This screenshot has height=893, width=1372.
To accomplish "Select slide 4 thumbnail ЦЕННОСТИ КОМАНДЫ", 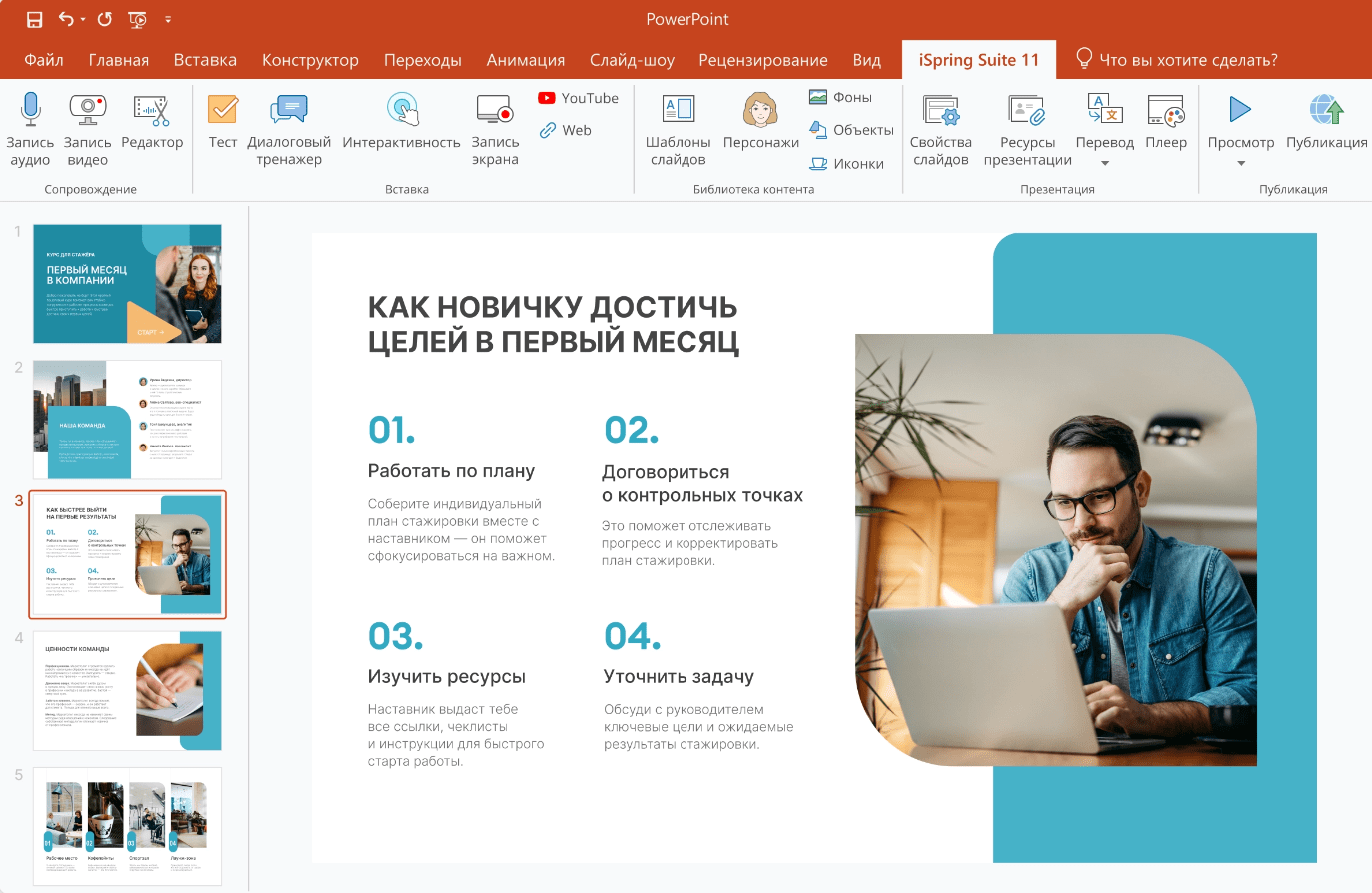I will point(127,690).
